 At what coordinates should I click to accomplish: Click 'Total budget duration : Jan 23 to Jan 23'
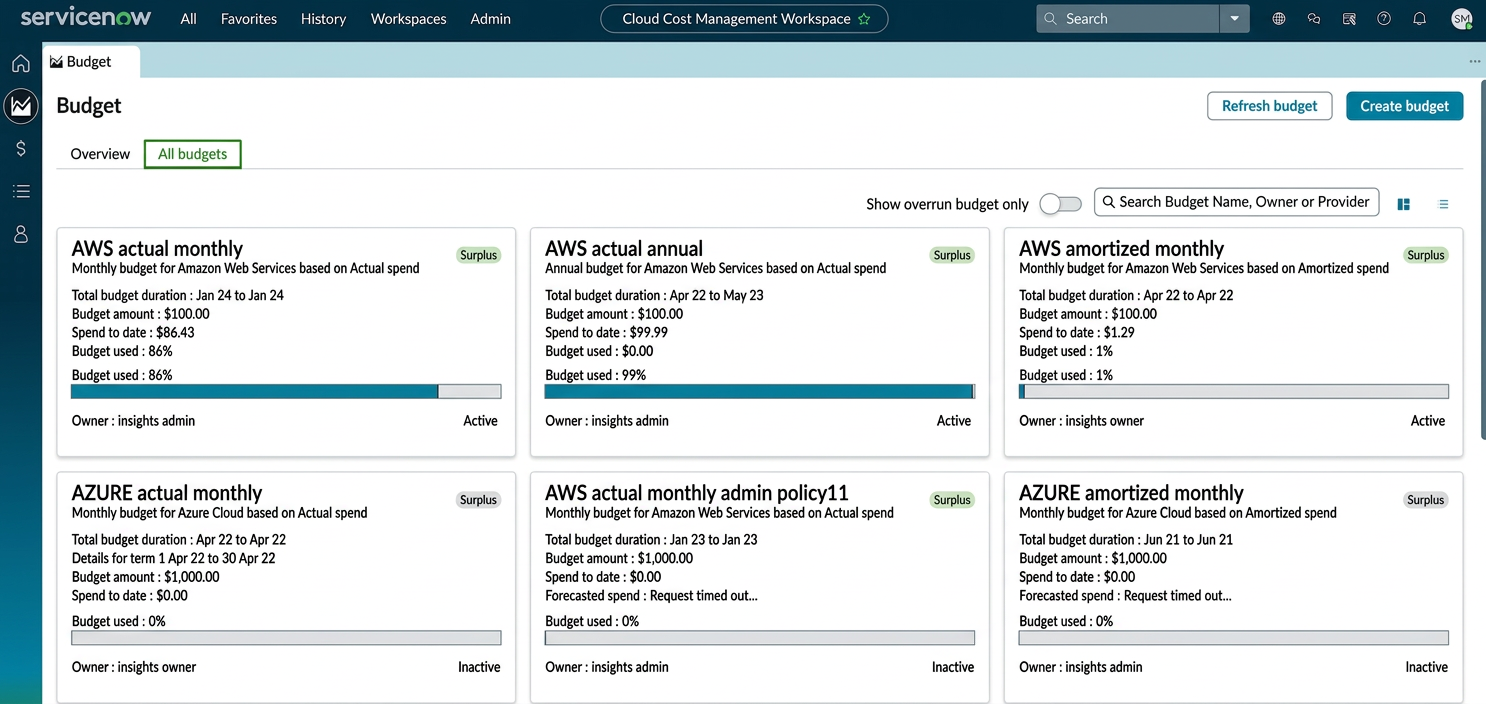pos(651,539)
